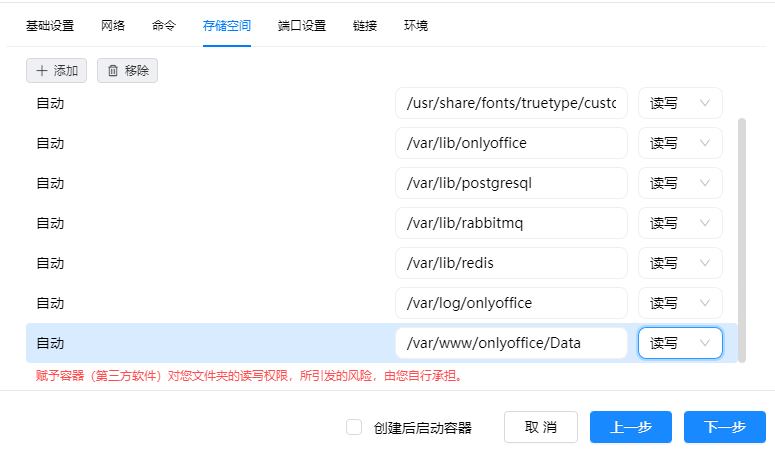Expand 读写 dropdown for /var/www/onlyoffice/Data

(680, 343)
